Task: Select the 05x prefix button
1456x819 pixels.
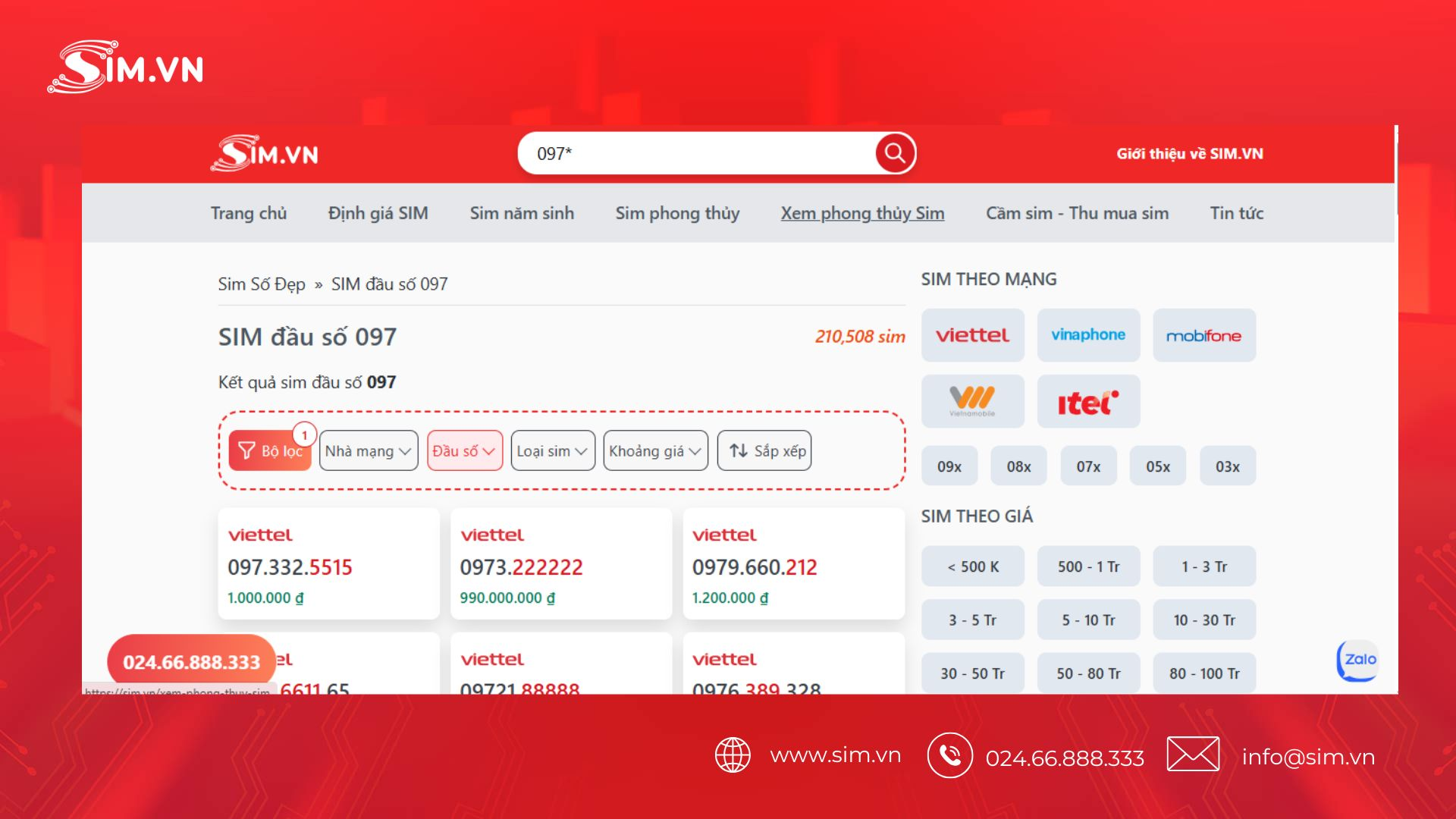Action: tap(1158, 466)
